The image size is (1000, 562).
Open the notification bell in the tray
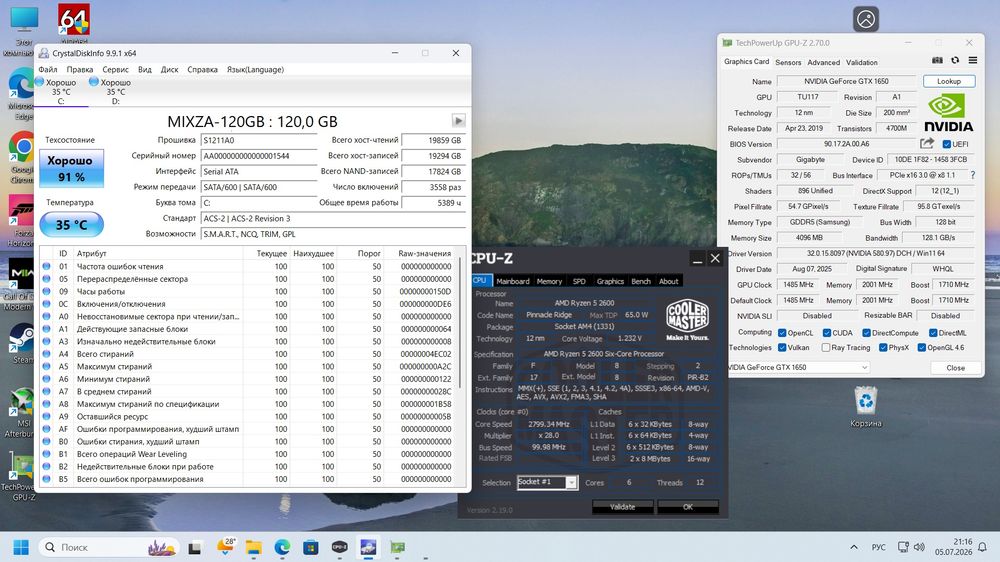983,547
